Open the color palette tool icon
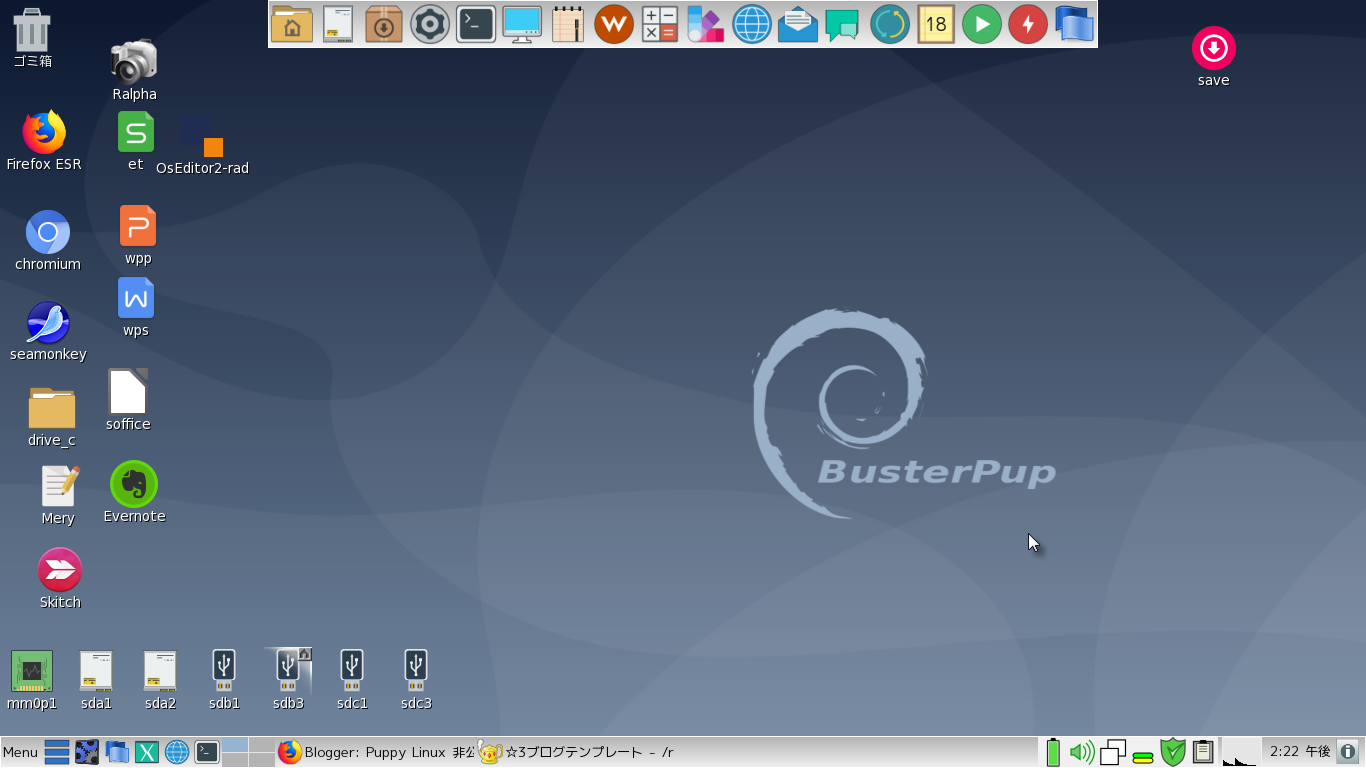Image resolution: width=1366 pixels, height=768 pixels. 707,22
